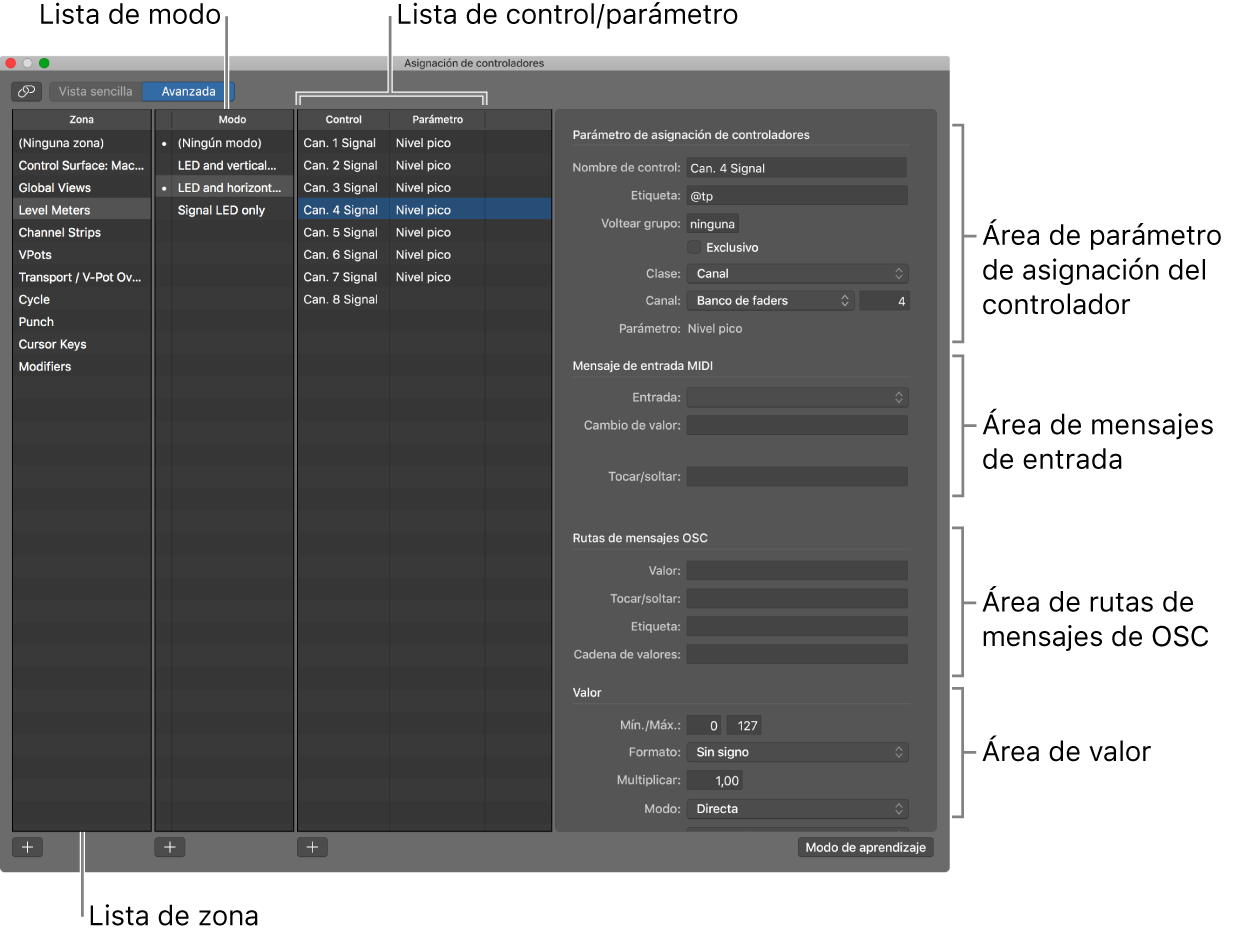
Task: Click the link icon button in toolbar
Action: coord(27,91)
